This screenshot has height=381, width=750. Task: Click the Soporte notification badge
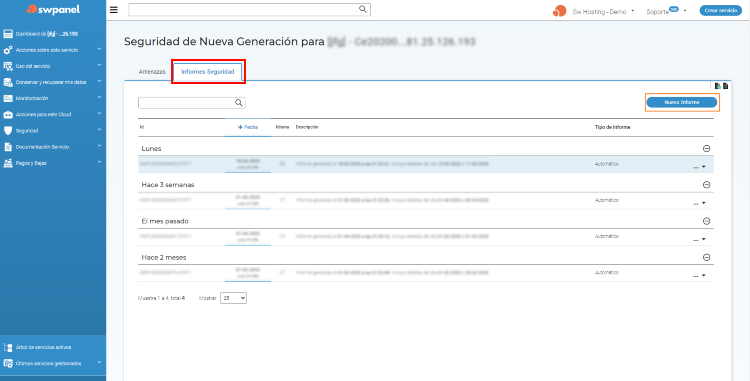[674, 9]
